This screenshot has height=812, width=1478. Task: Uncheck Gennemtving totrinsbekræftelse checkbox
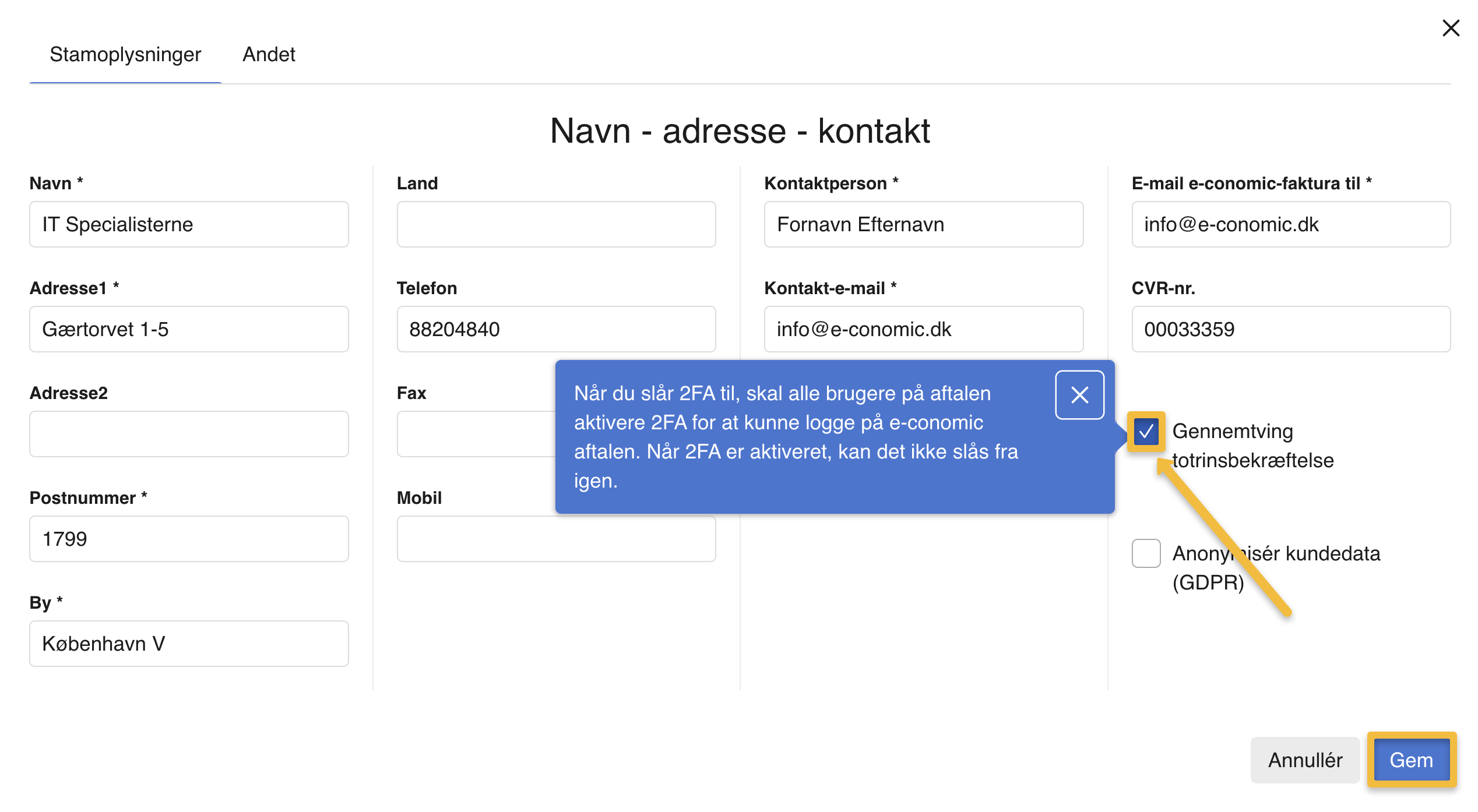point(1145,432)
